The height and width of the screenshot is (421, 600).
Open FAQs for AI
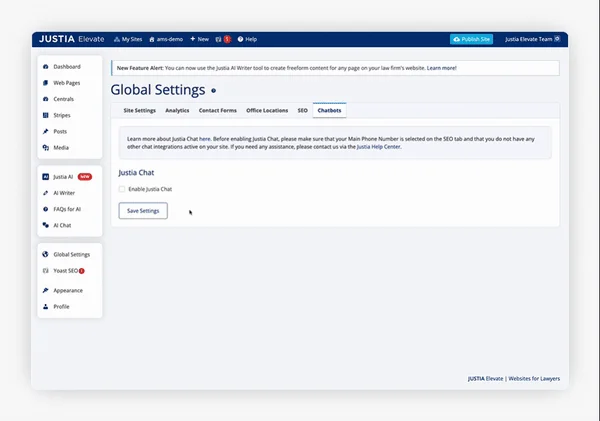click(69, 209)
